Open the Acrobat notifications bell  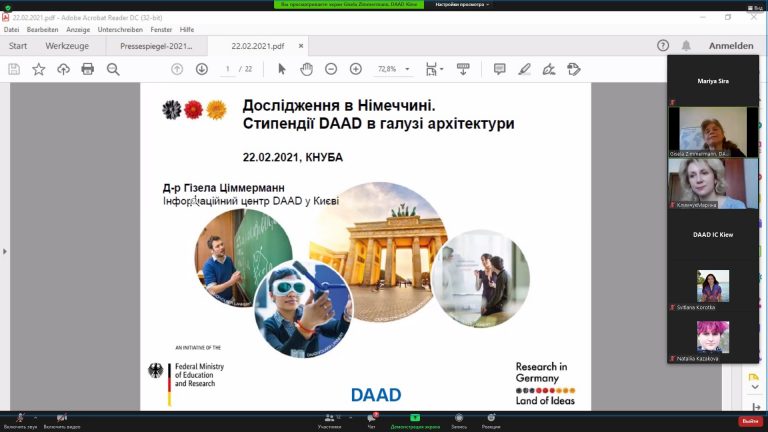[686, 46]
